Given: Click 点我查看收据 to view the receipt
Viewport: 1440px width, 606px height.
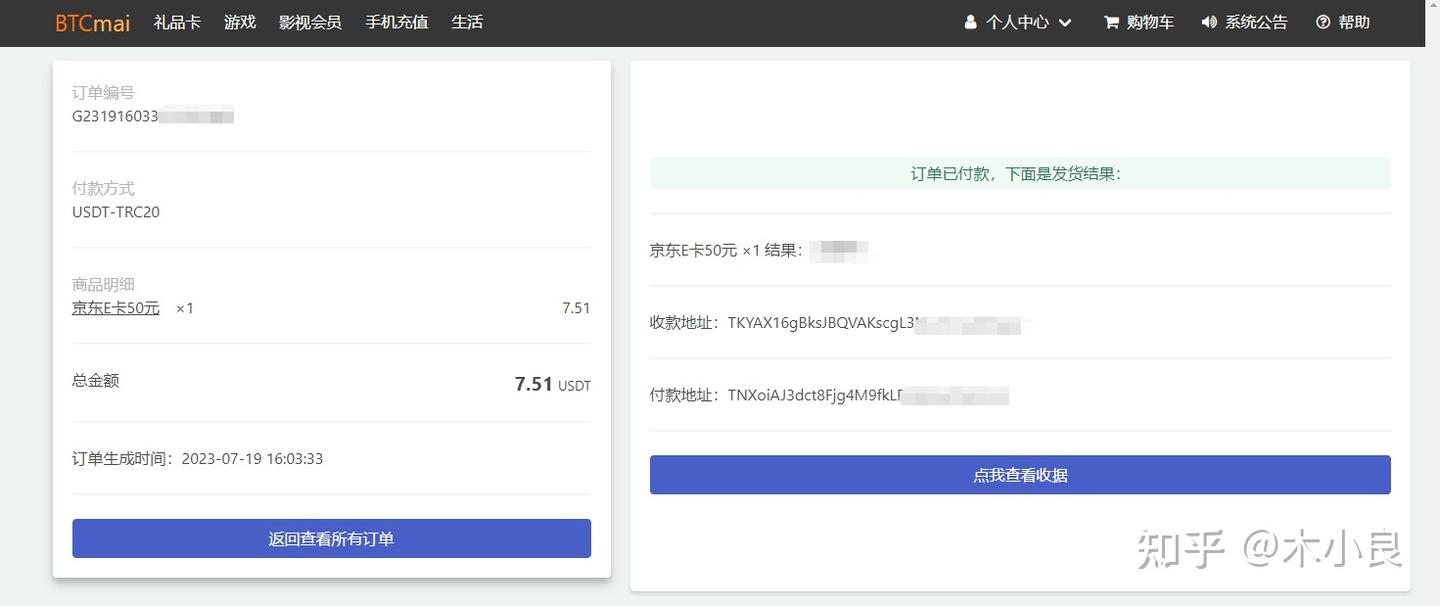Looking at the screenshot, I should (x=1020, y=474).
